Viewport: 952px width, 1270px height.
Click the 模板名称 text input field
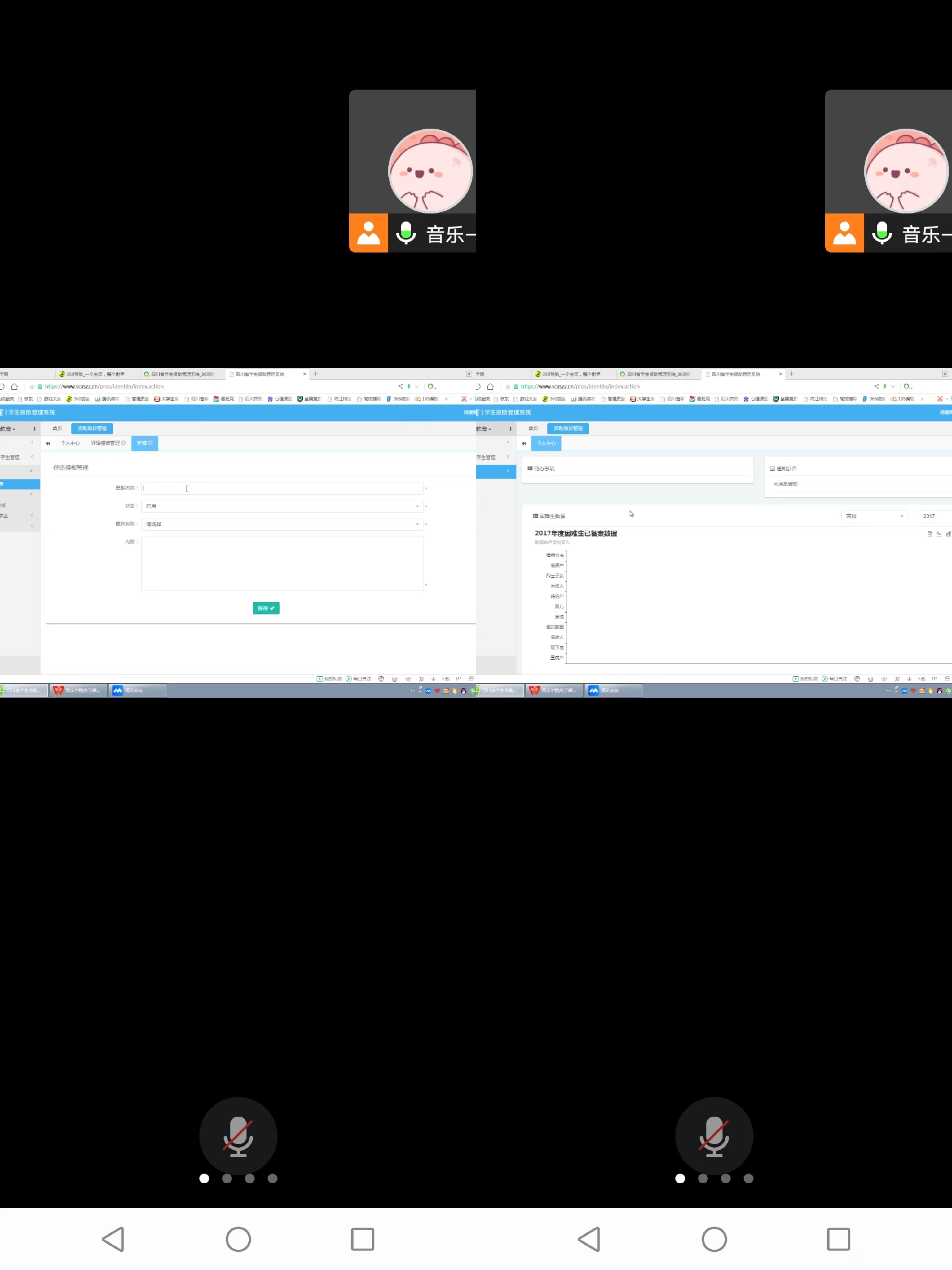coord(282,488)
